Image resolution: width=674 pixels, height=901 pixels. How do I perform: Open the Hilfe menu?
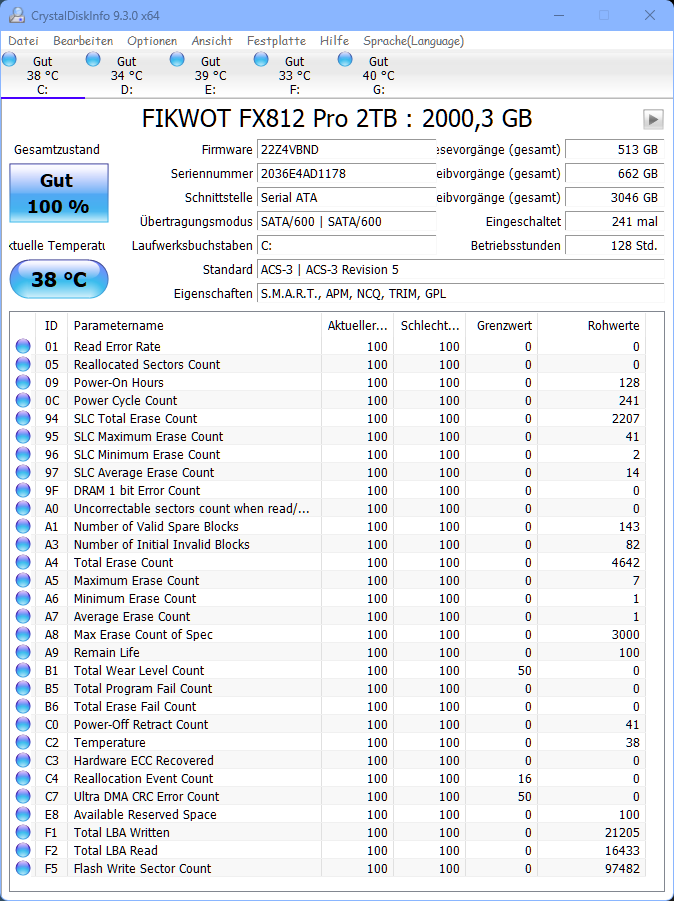[x=334, y=41]
